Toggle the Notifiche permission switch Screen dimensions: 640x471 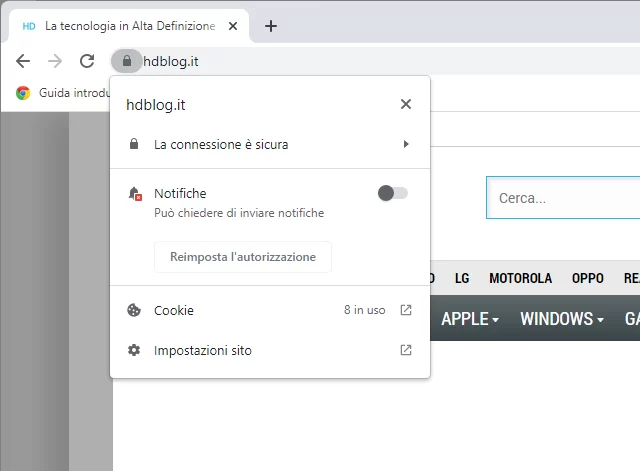tap(392, 193)
